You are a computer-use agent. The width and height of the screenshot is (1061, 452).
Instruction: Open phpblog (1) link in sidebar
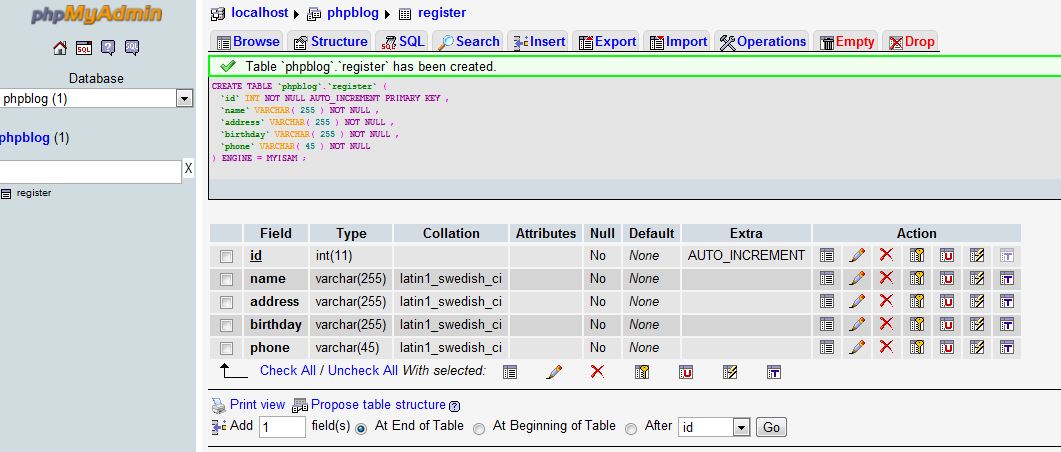[35, 138]
